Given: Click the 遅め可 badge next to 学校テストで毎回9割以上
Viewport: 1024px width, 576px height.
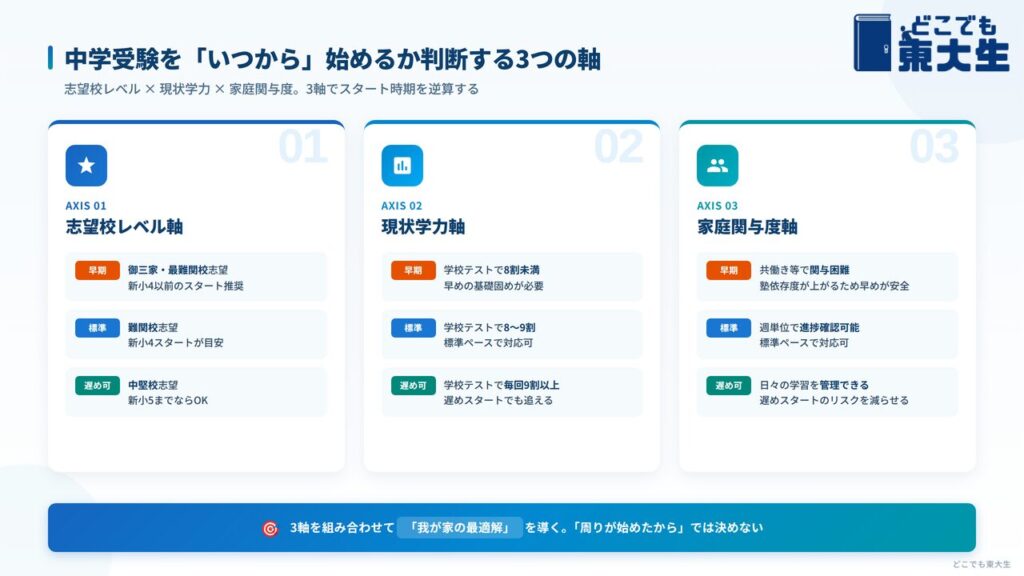Looking at the screenshot, I should point(413,385).
